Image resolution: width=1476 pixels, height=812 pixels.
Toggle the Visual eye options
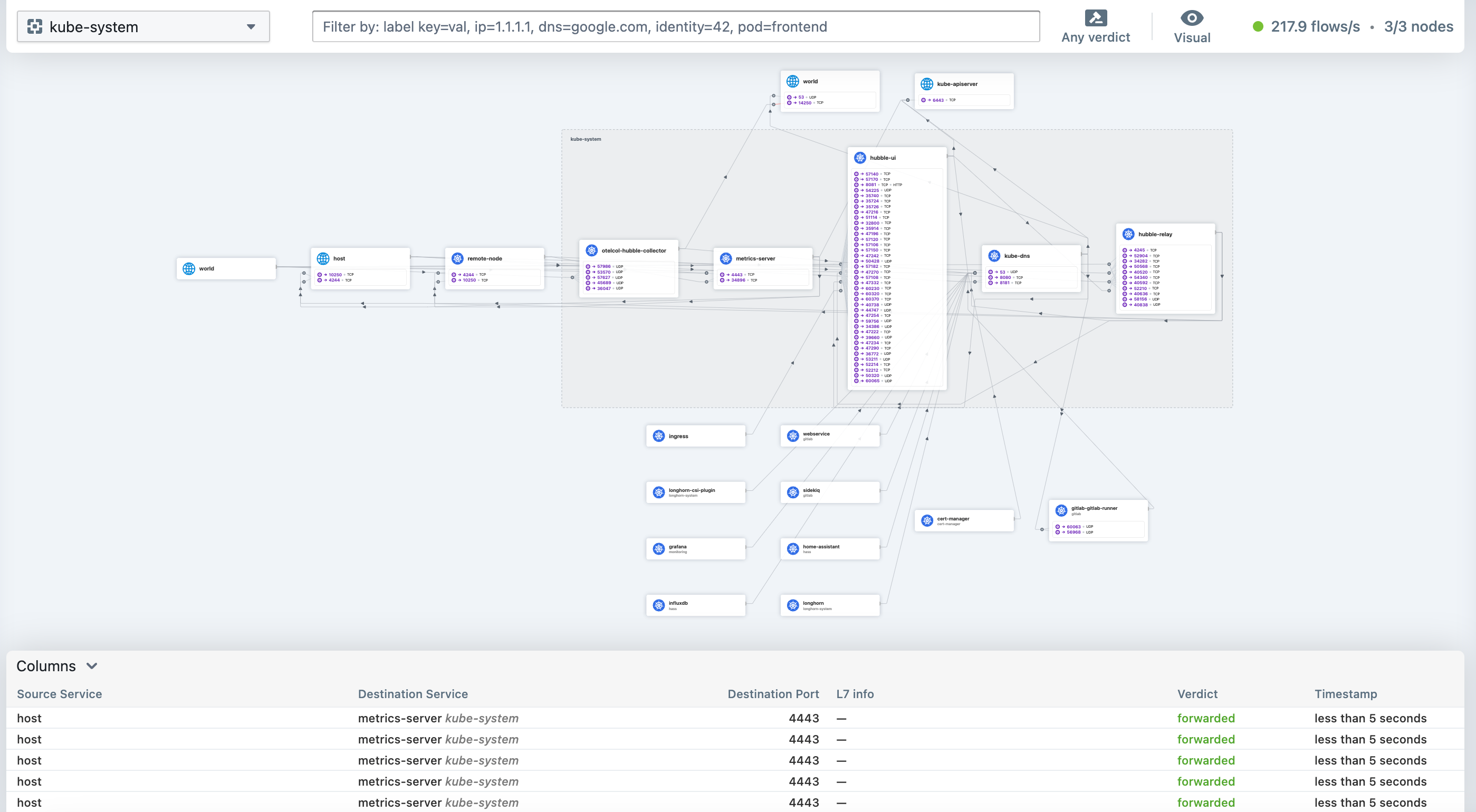(1192, 26)
